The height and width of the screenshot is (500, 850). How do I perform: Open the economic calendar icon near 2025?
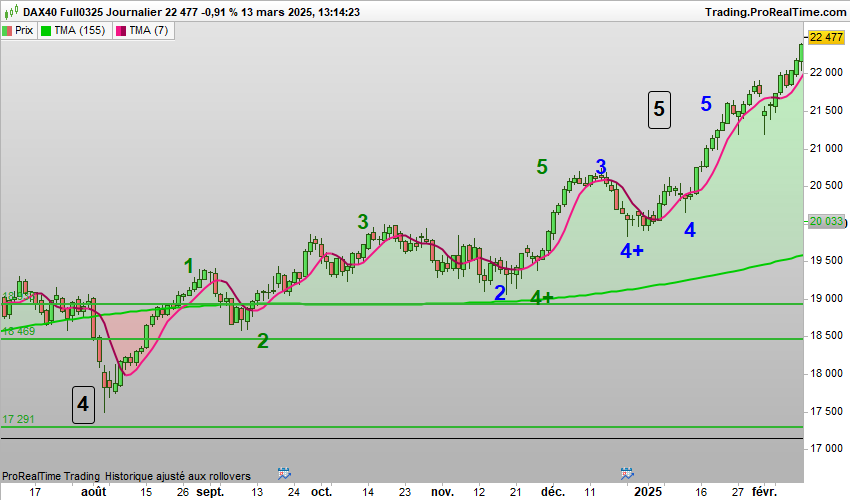click(627, 473)
